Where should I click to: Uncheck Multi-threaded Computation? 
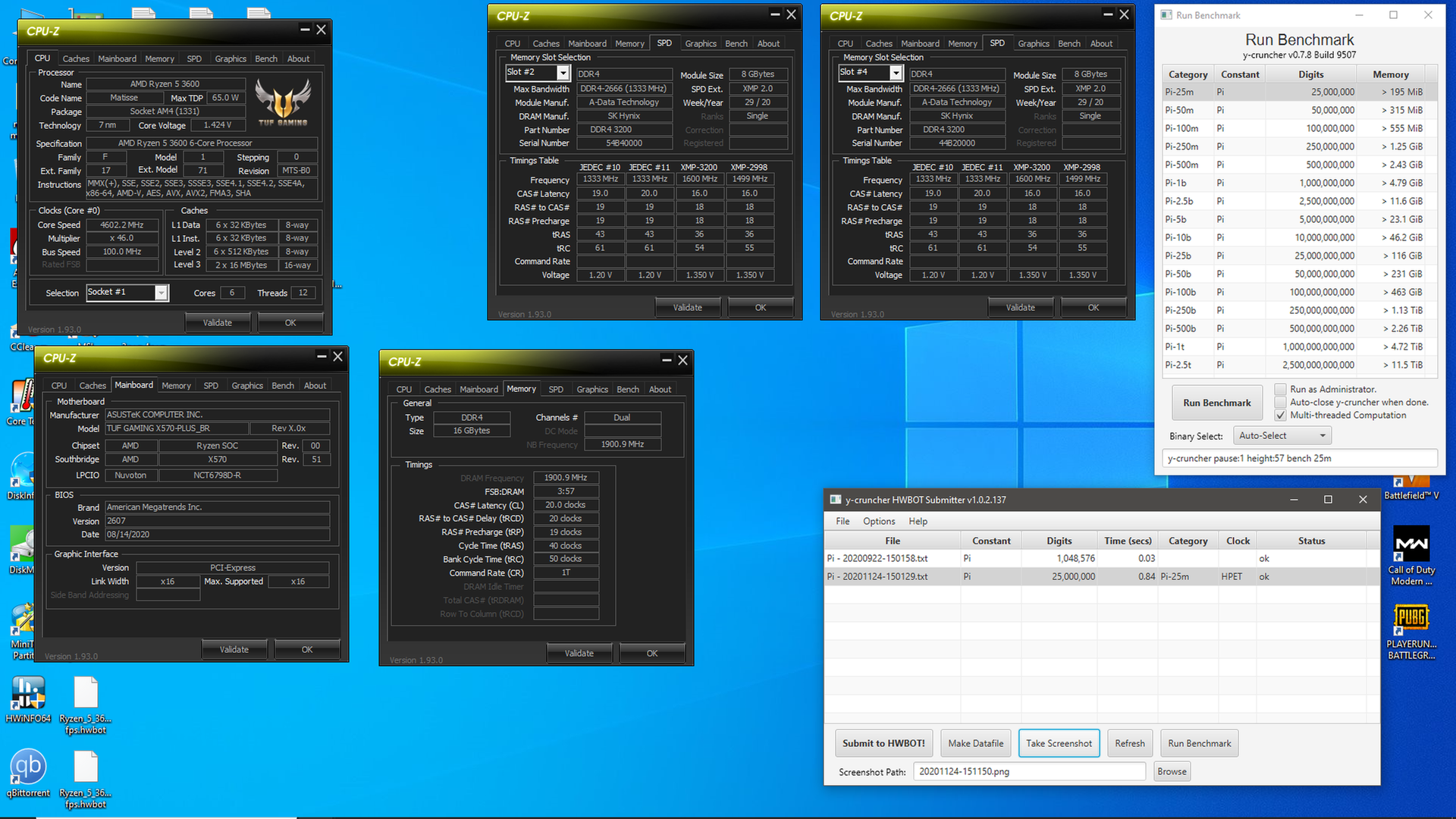[x=1281, y=415]
